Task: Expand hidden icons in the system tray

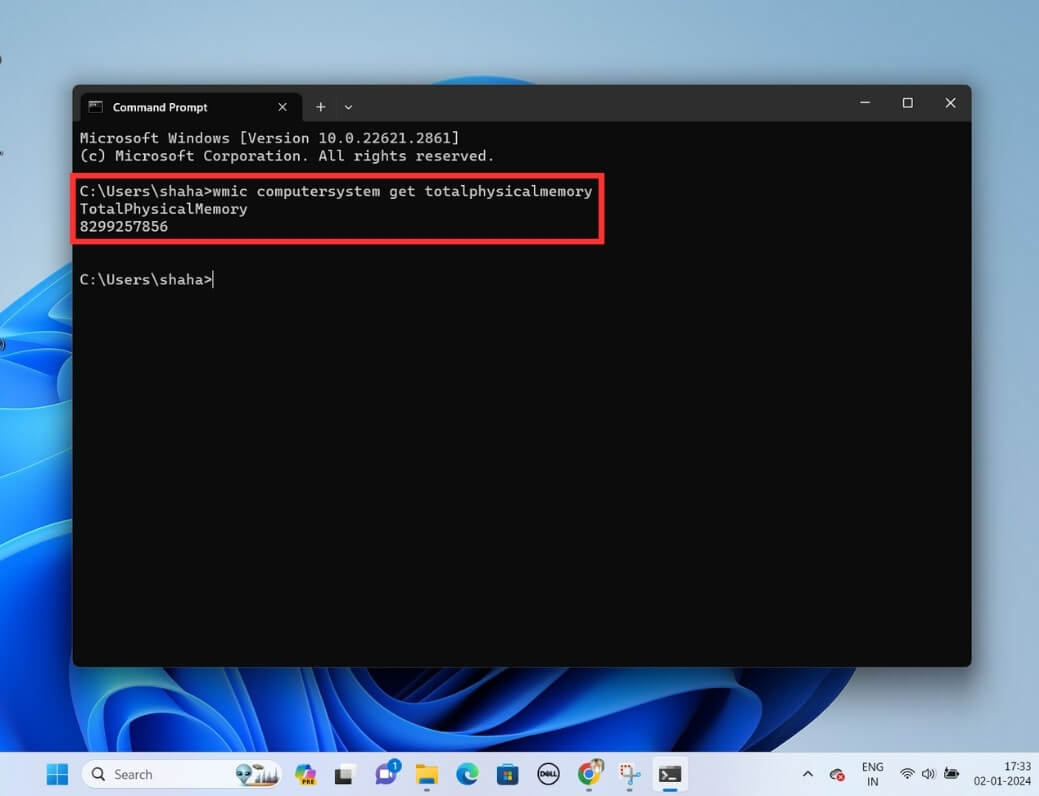Action: coord(808,774)
